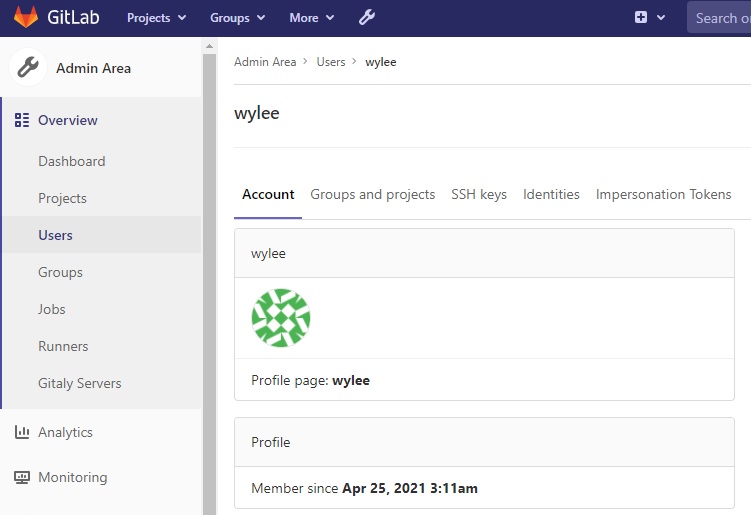Expand the More menu in the navbar
751x515 pixels.
[312, 18]
